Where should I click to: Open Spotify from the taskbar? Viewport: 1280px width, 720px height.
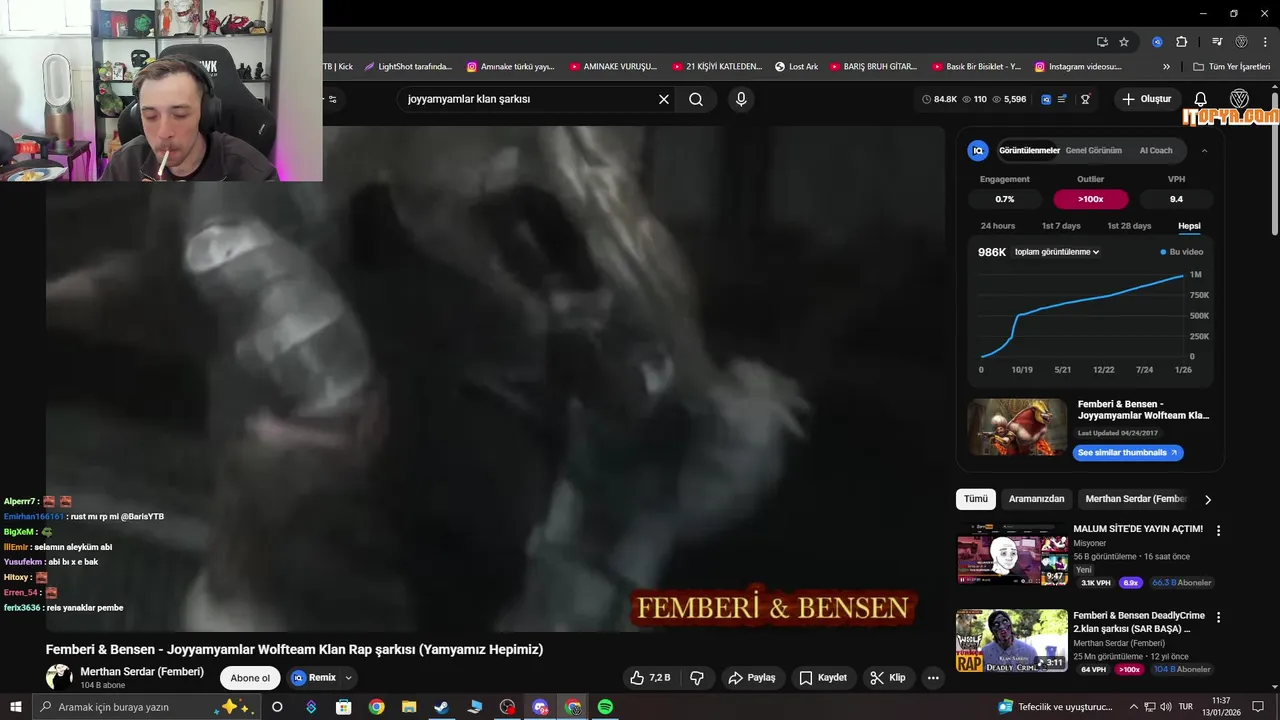tap(605, 707)
